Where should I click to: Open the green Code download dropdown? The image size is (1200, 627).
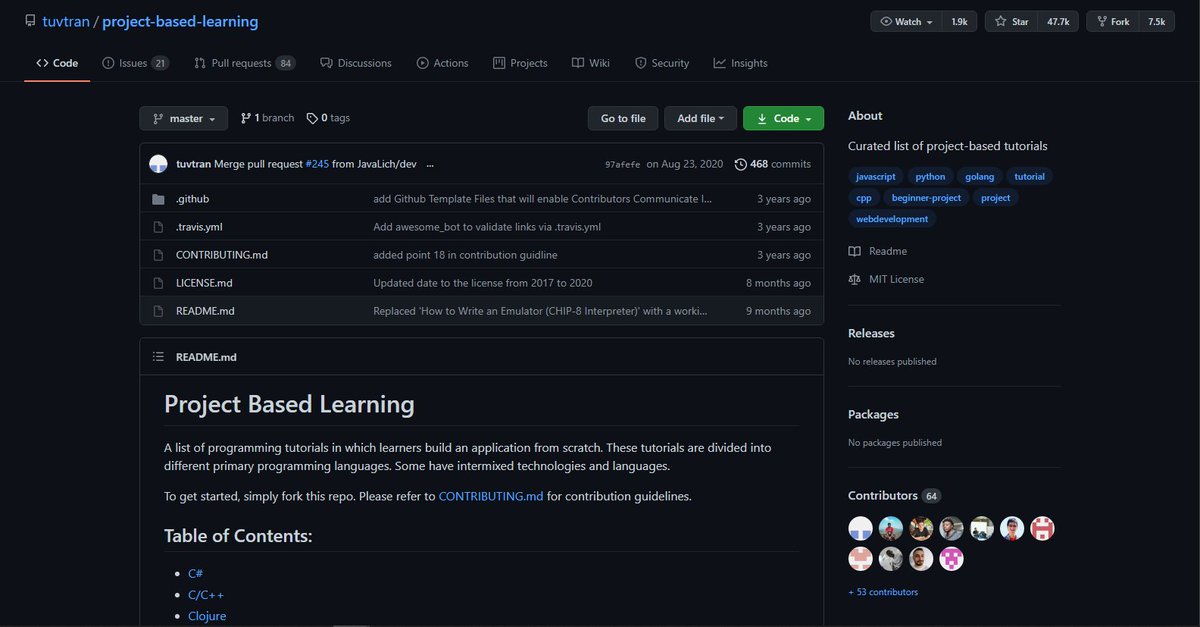coord(783,118)
